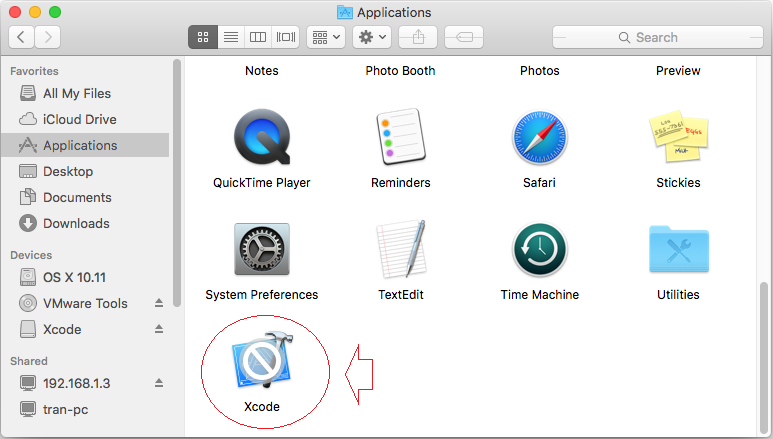Go back with the back arrow
This screenshot has height=439, width=773.
(x=21, y=37)
